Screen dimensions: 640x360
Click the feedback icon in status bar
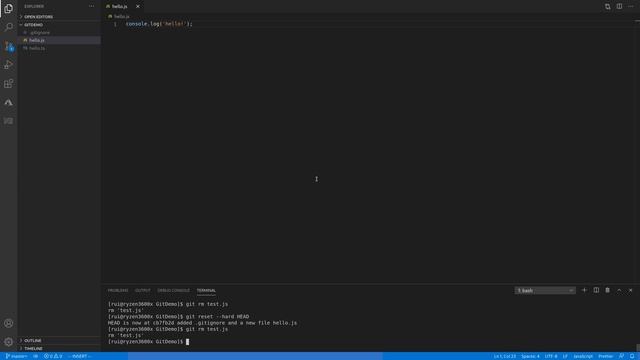(621, 356)
